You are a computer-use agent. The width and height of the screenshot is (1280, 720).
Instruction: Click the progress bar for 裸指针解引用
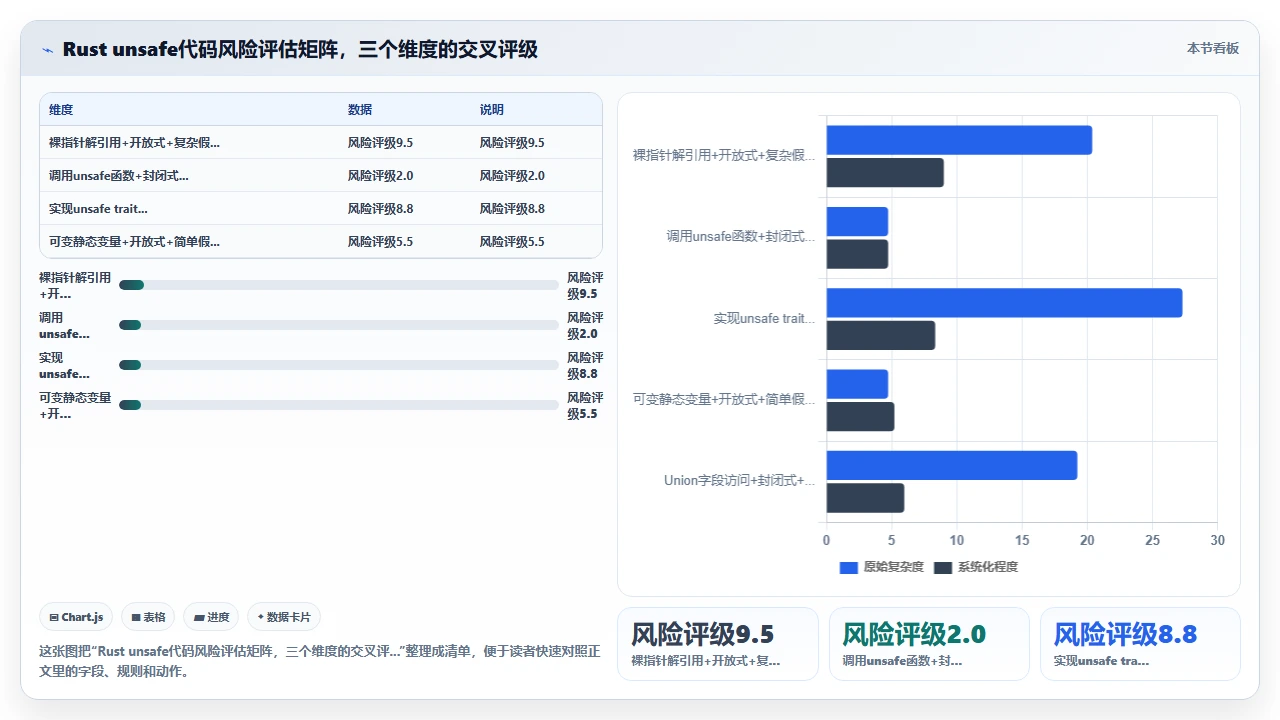(339, 285)
